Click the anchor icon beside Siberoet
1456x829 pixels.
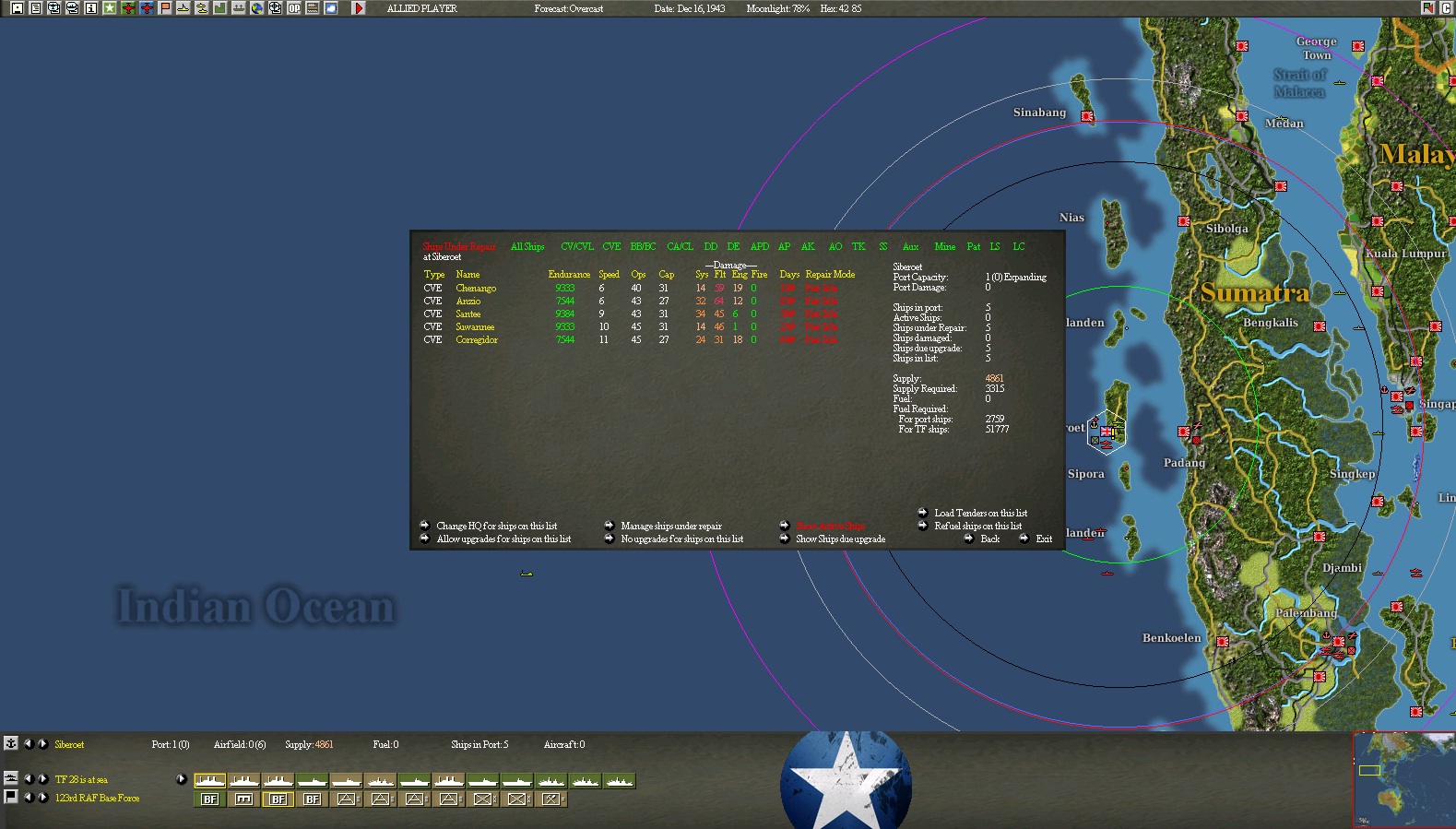[11, 743]
